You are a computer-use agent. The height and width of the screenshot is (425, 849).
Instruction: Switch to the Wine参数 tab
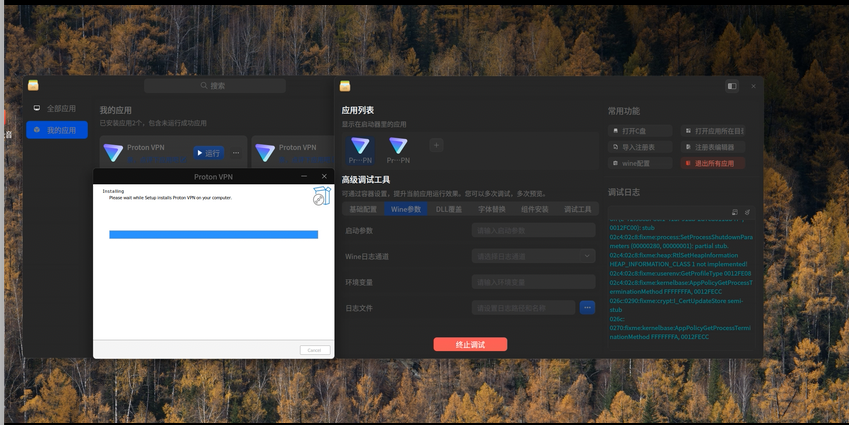click(406, 209)
